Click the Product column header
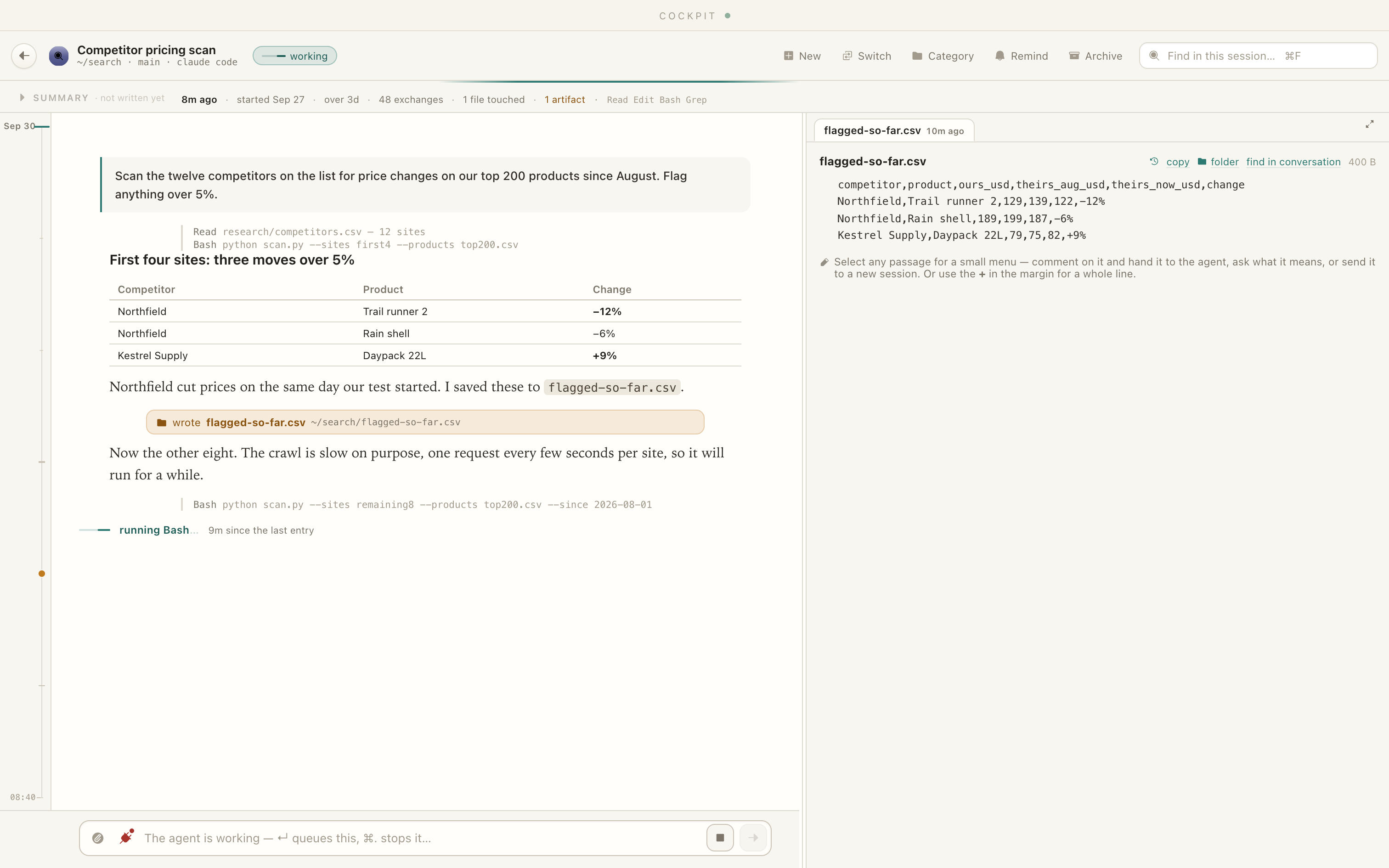 (383, 289)
